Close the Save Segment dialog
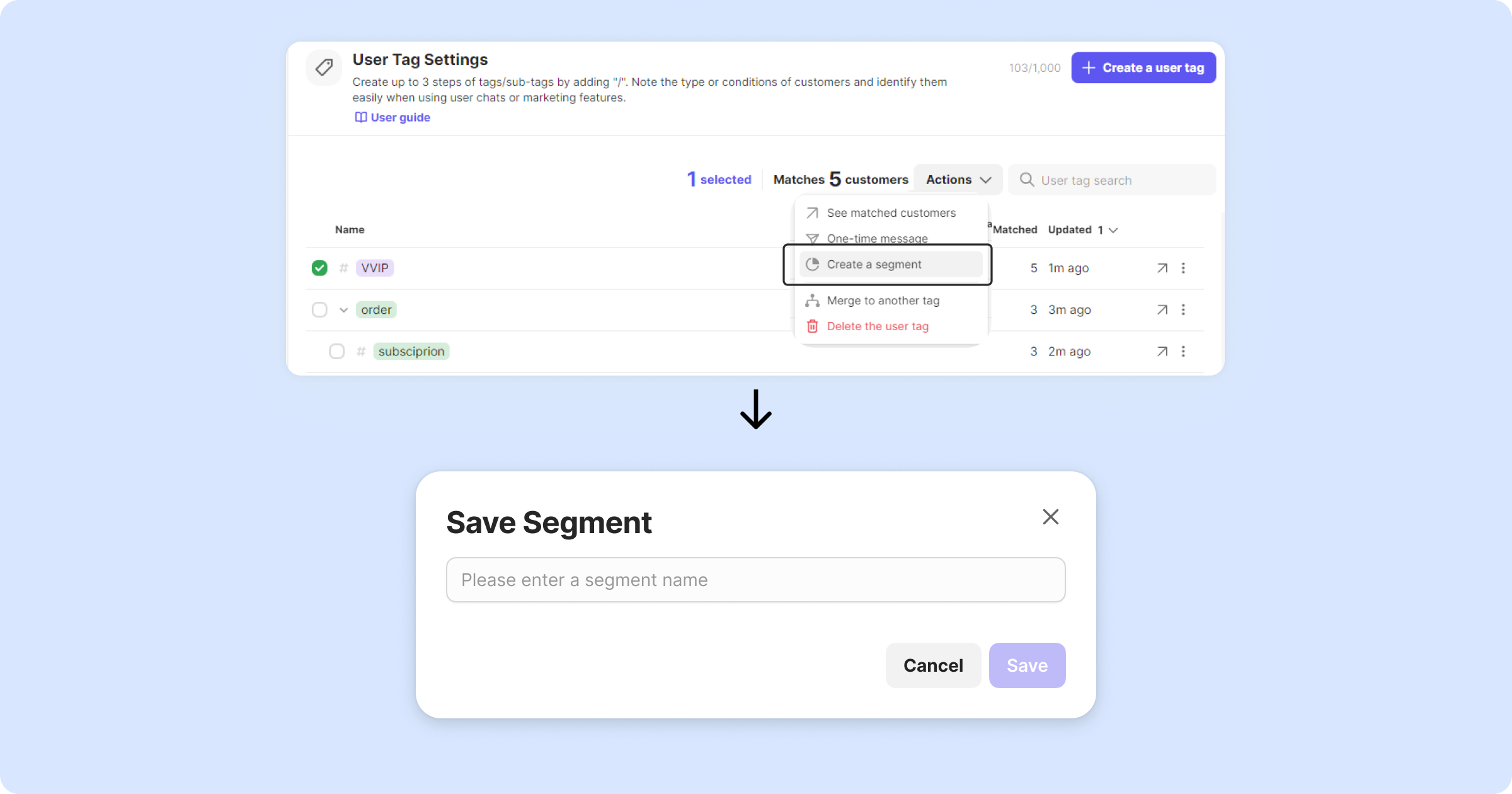 [x=1050, y=517]
